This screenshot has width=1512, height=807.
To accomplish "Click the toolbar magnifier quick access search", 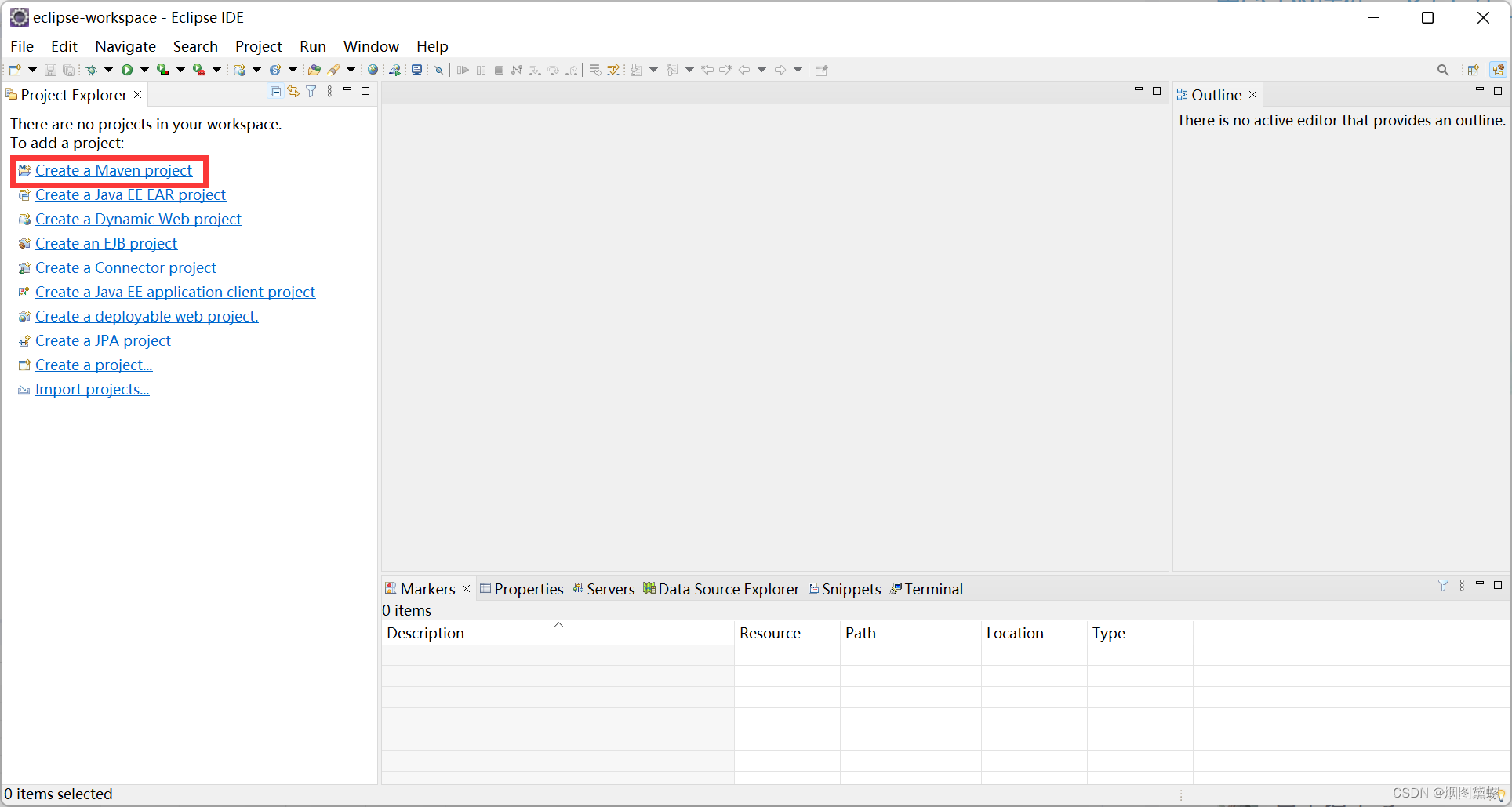I will pos(1443,70).
